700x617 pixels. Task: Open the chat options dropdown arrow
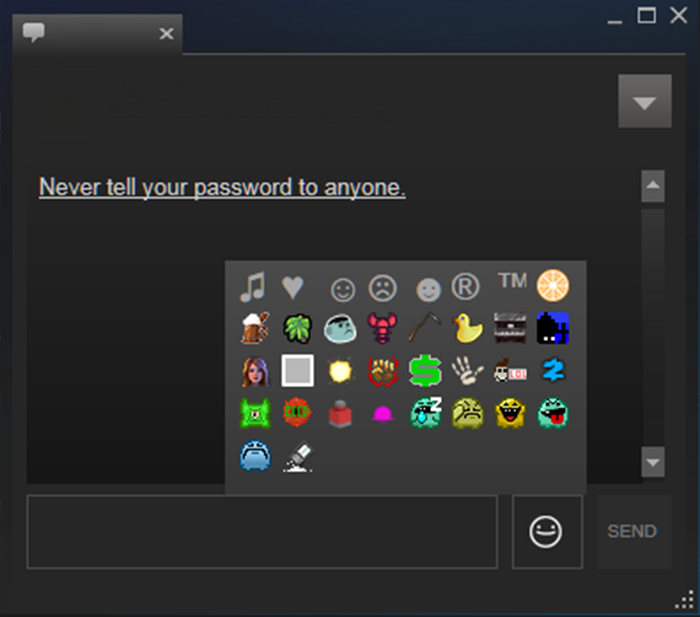pos(645,101)
